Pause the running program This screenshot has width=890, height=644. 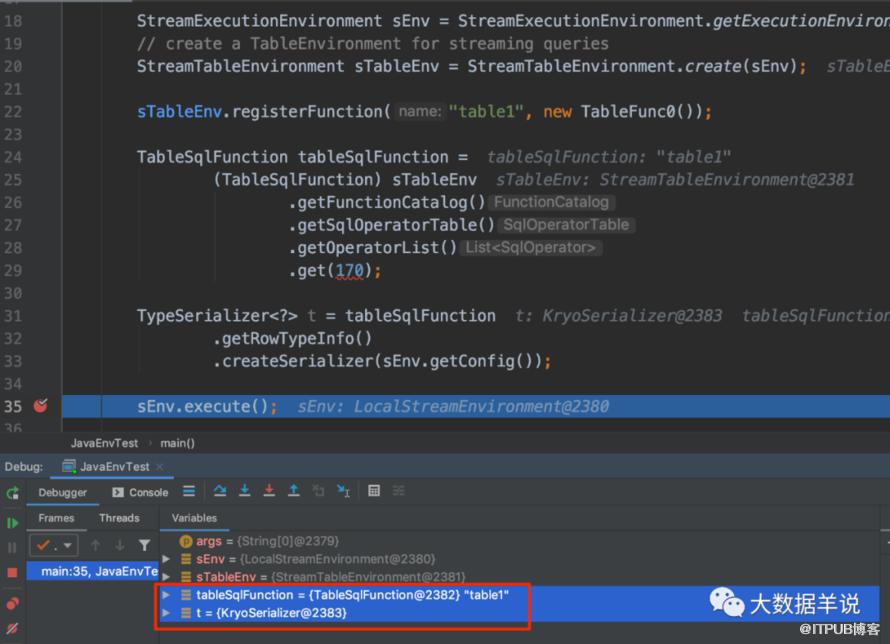12,548
